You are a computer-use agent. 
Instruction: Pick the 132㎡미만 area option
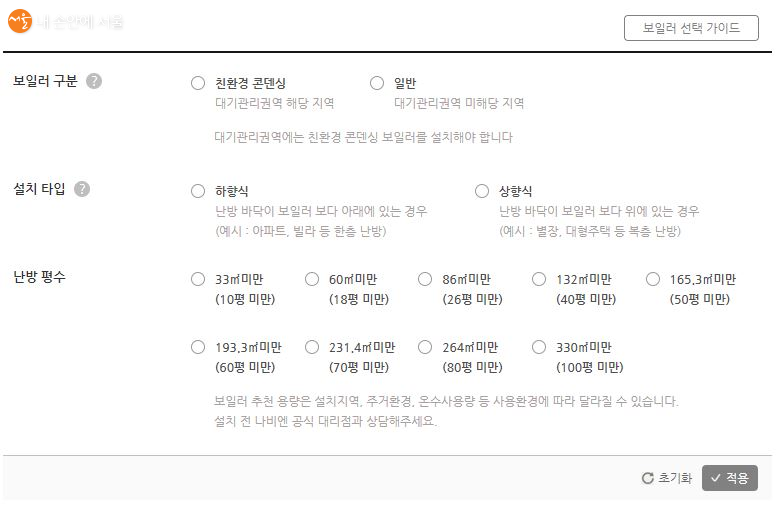[539, 279]
